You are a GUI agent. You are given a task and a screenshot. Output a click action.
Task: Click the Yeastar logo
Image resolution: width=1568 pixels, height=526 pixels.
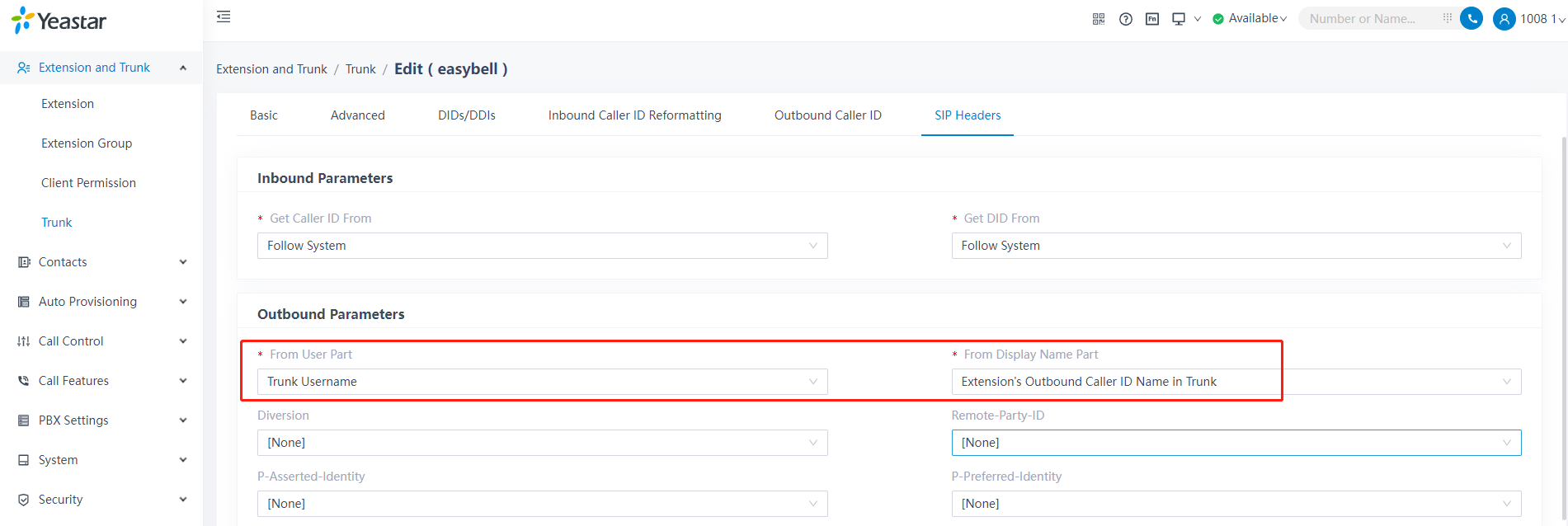coord(59,21)
